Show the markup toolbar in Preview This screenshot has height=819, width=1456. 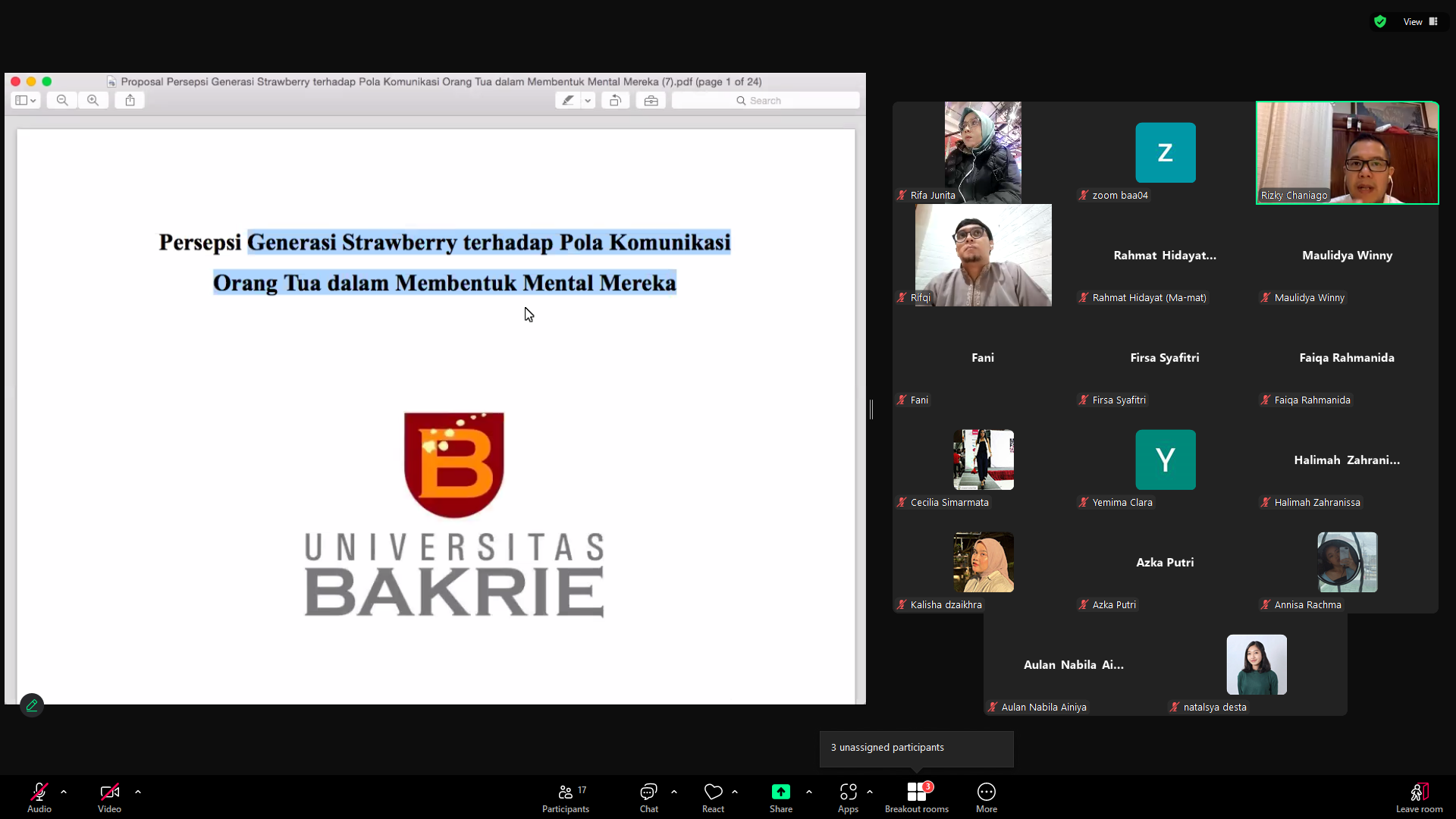[651, 100]
